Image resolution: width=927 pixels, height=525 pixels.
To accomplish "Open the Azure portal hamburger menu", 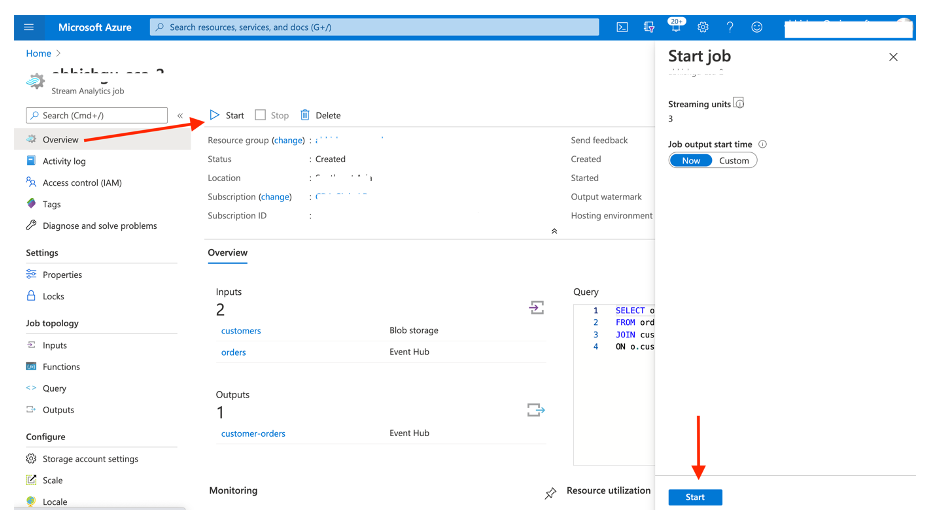I will pos(28,27).
